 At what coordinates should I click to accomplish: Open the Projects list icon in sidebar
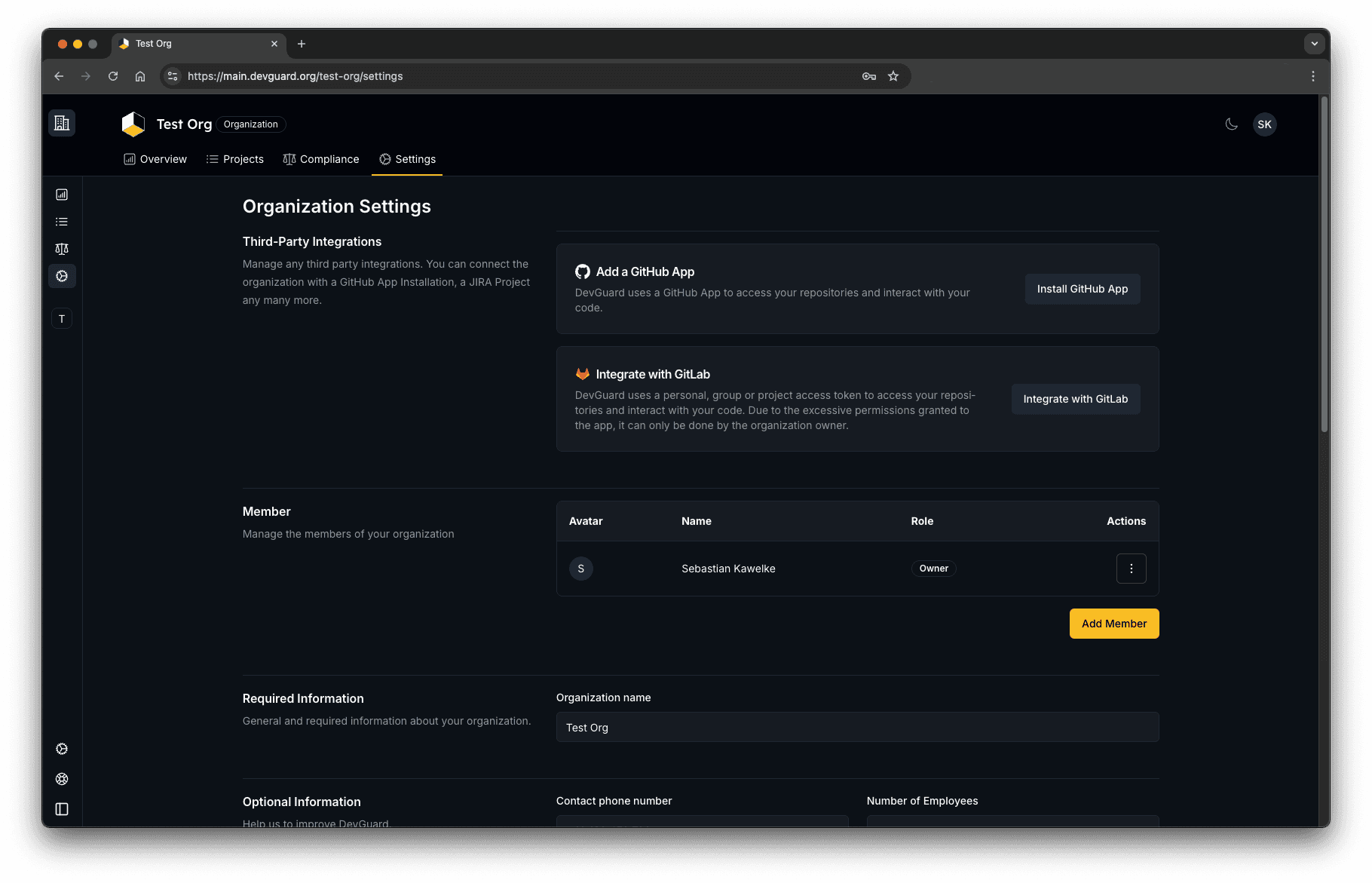tap(61, 221)
